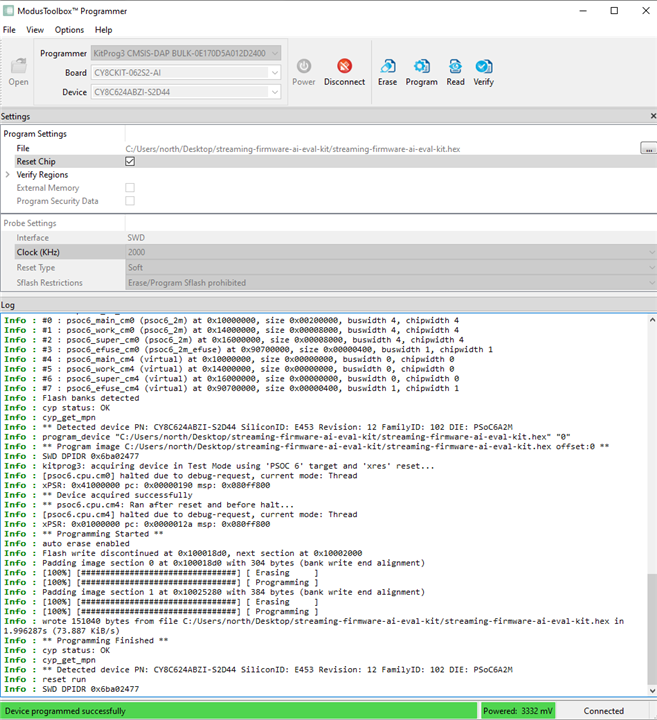Open the File menu
The image size is (657, 720).
tap(9, 30)
